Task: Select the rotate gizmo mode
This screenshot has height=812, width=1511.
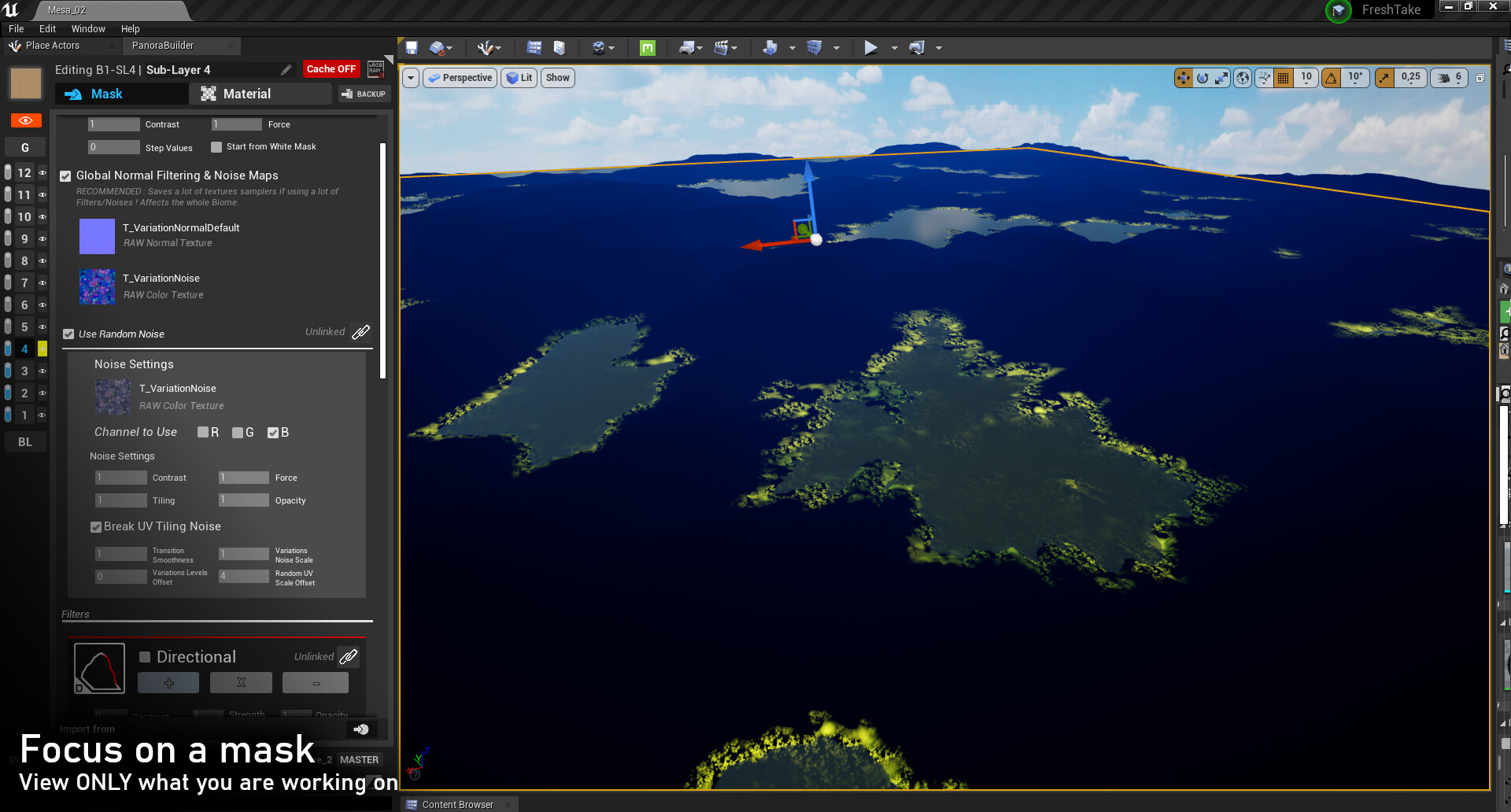Action: pyautogui.click(x=1203, y=78)
